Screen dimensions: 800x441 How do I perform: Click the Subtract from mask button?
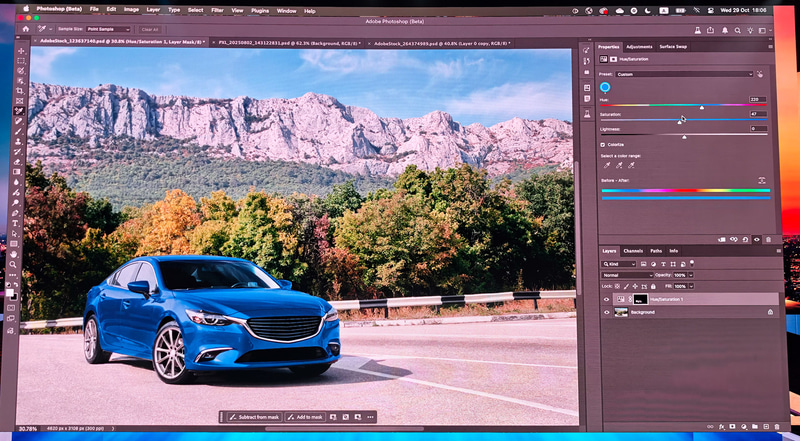(x=255, y=417)
